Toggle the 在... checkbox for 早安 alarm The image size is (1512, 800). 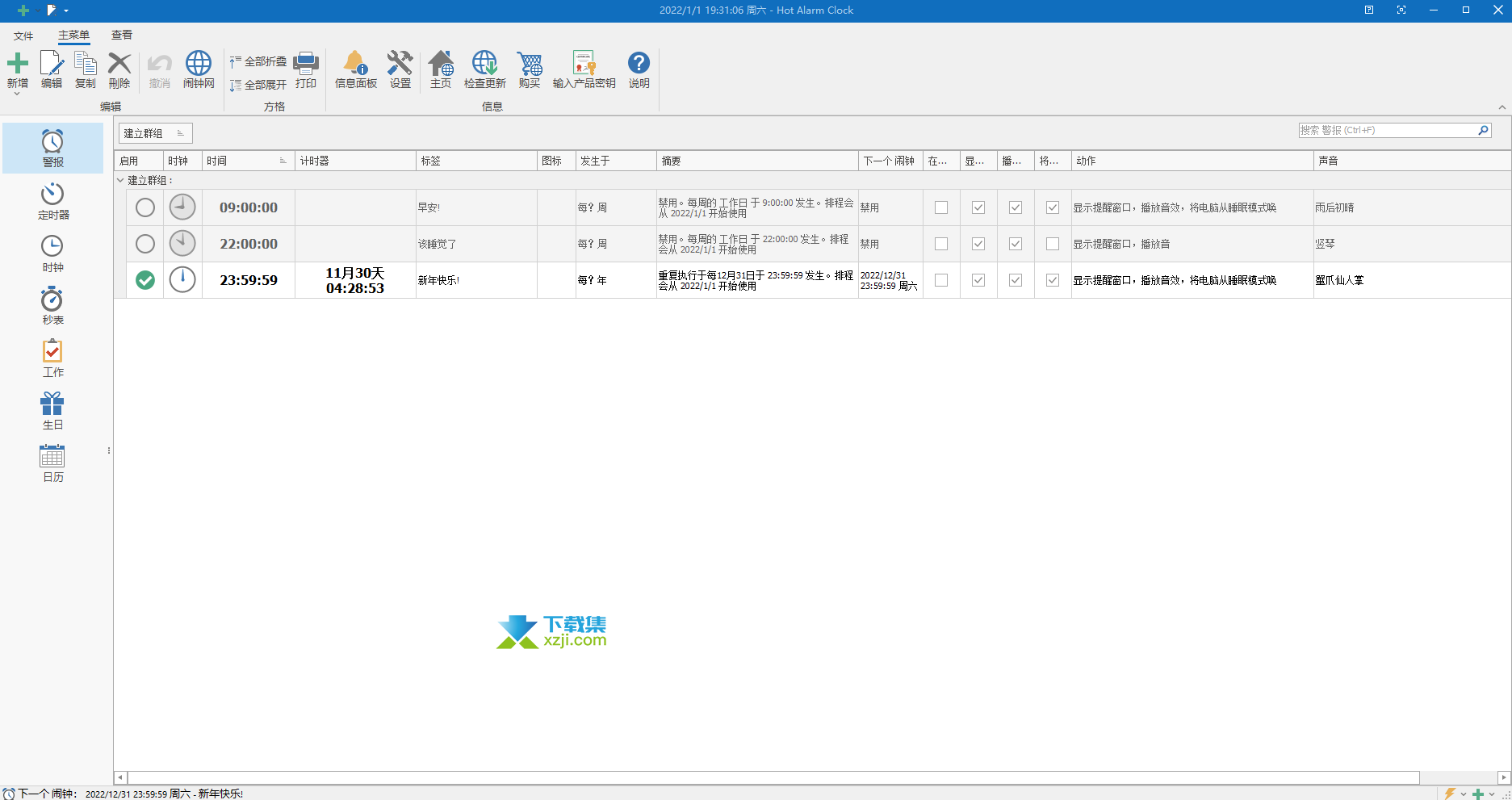[941, 207]
